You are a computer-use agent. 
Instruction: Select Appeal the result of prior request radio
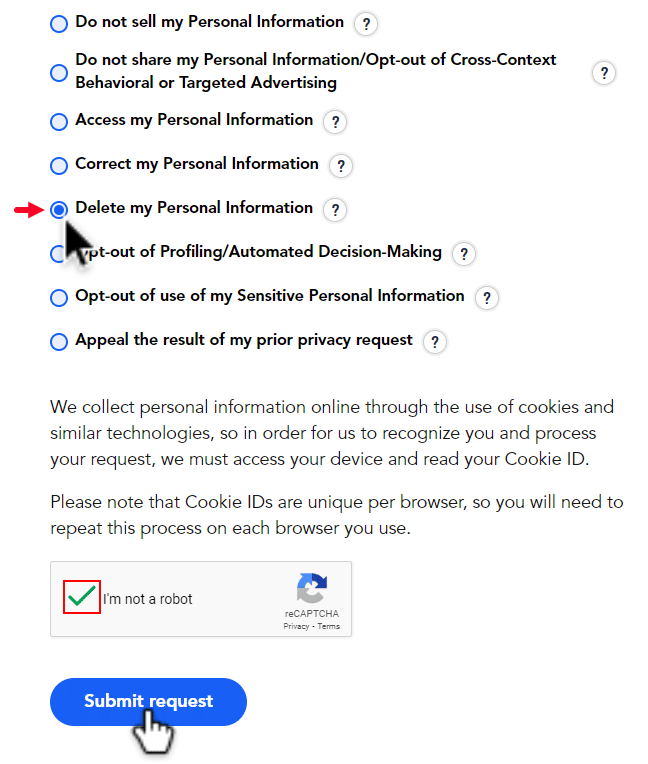pos(59,342)
